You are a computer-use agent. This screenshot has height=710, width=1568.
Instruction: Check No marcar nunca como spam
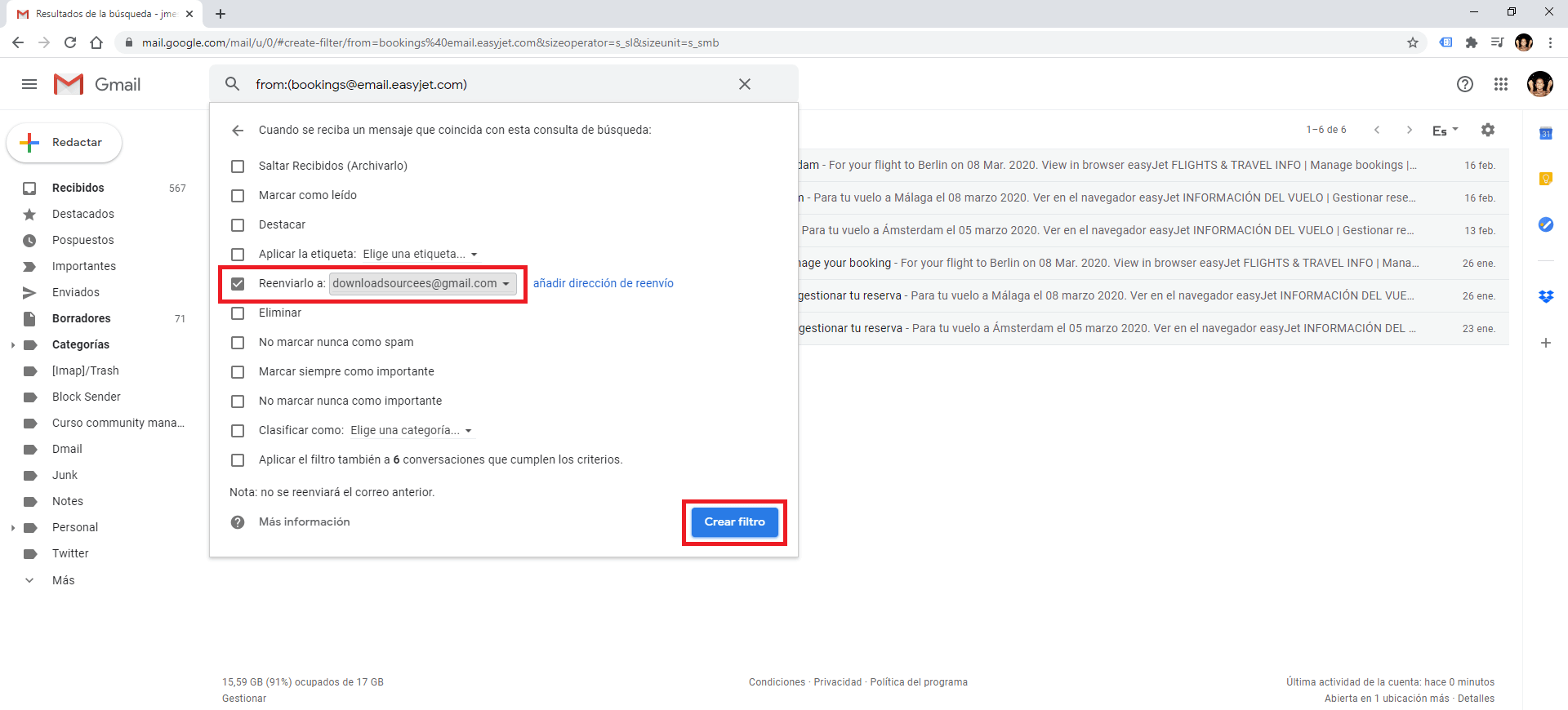tap(238, 343)
